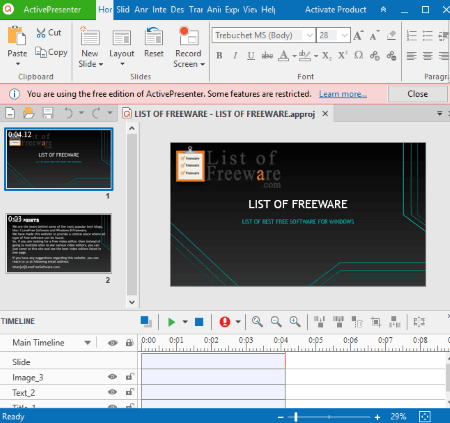Image resolution: width=450 pixels, height=423 pixels.
Task: Open the ActivePresenter application menu
Action: (48, 10)
